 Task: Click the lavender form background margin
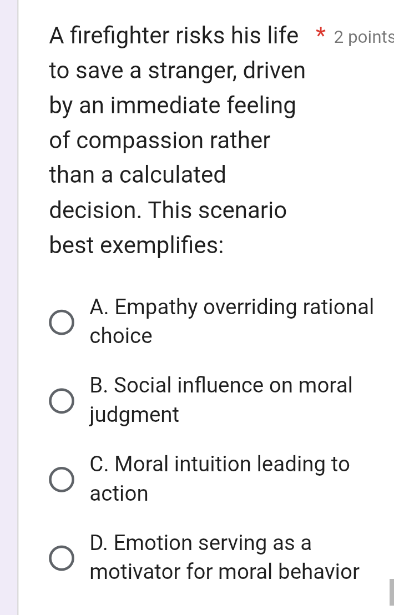pos(9,308)
